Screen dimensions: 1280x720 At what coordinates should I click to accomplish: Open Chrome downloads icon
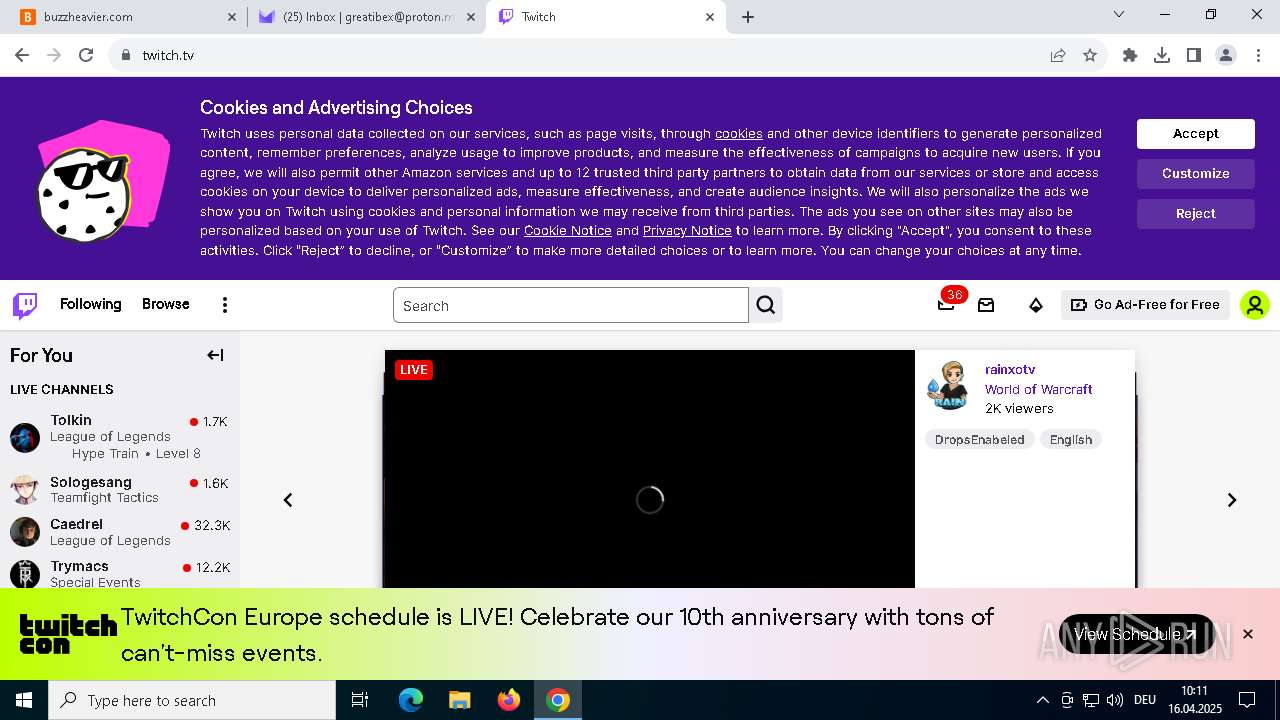(1162, 55)
